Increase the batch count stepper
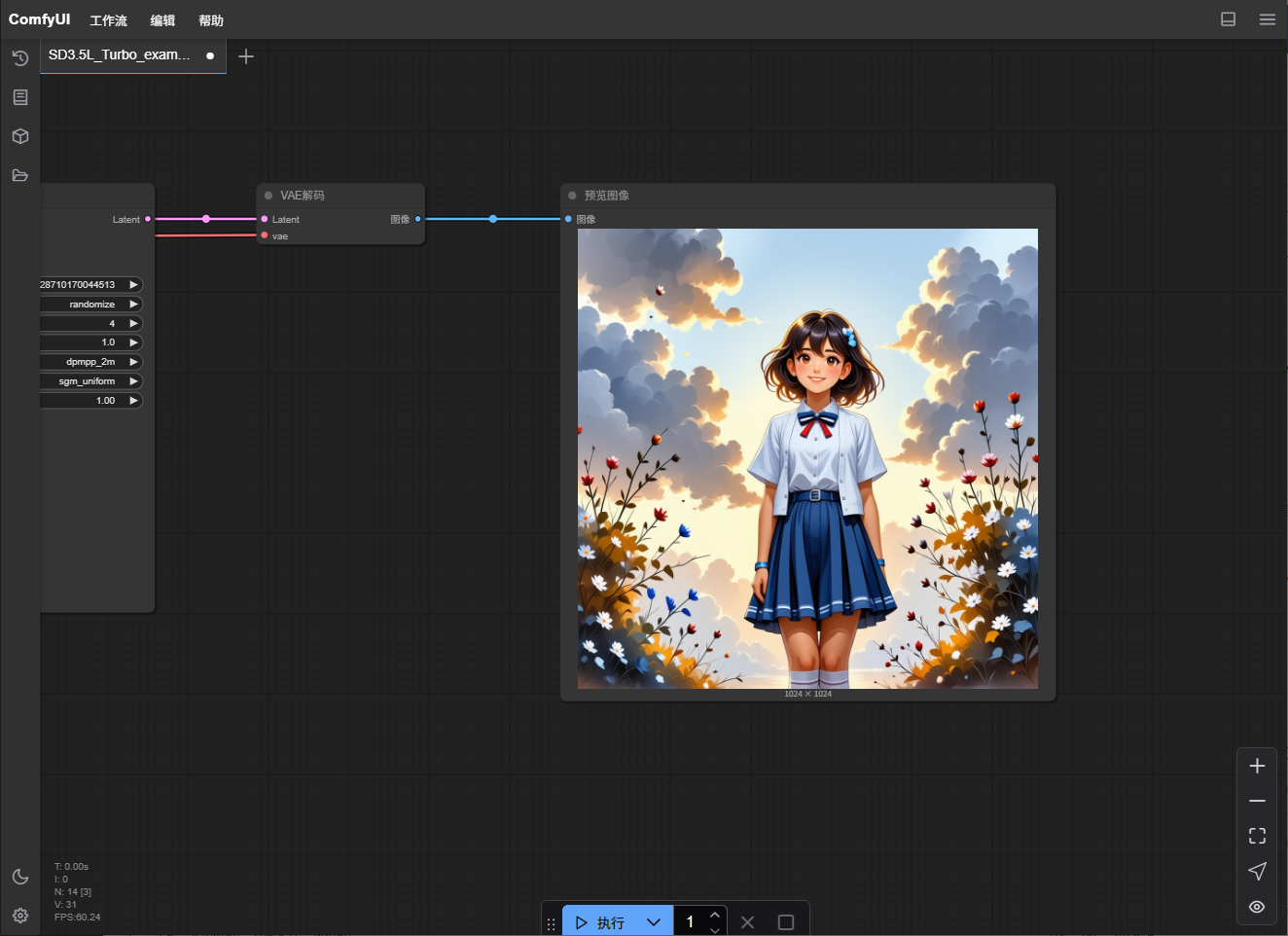The height and width of the screenshot is (936, 1288). coord(715,915)
